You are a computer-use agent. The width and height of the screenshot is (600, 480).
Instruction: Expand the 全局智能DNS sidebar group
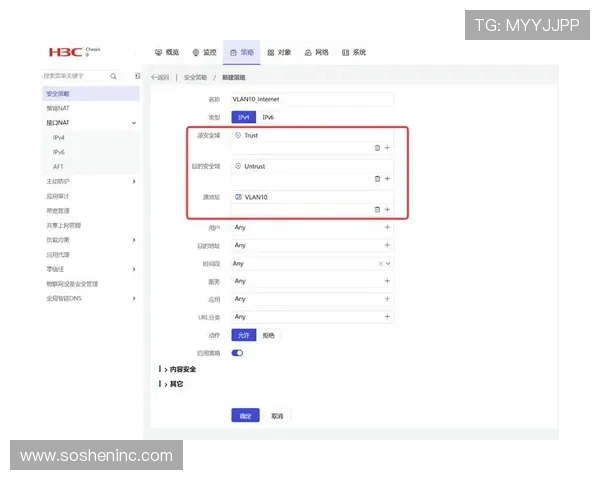(x=134, y=299)
